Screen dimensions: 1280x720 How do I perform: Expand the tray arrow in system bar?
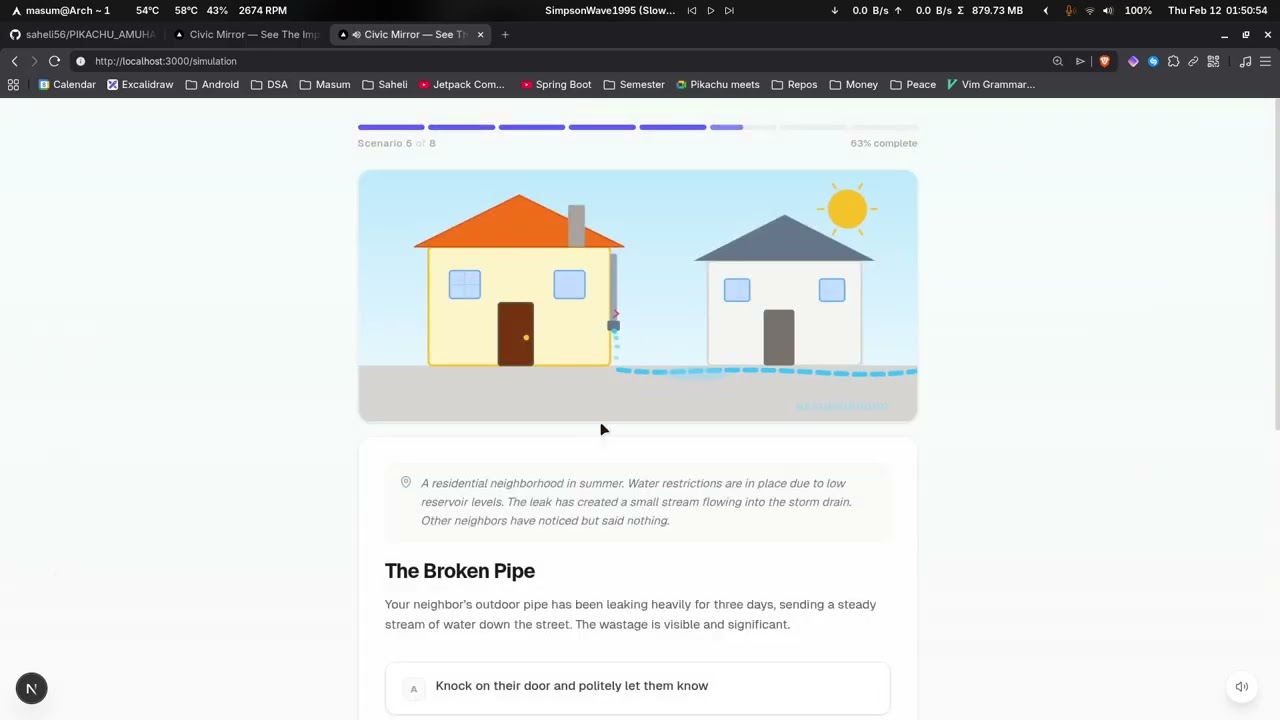[1045, 10]
